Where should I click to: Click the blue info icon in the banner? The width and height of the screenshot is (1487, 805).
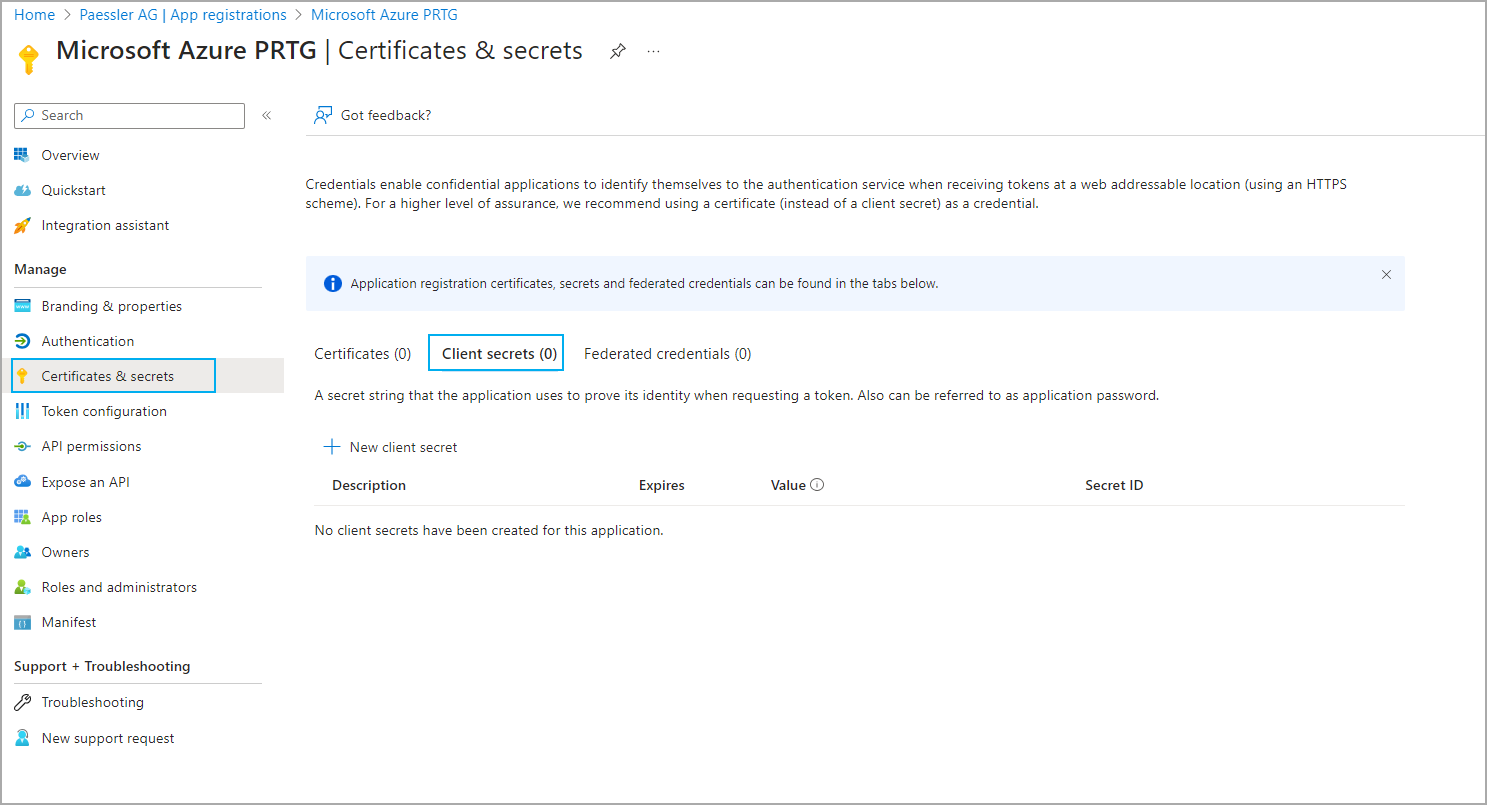tap(333, 283)
